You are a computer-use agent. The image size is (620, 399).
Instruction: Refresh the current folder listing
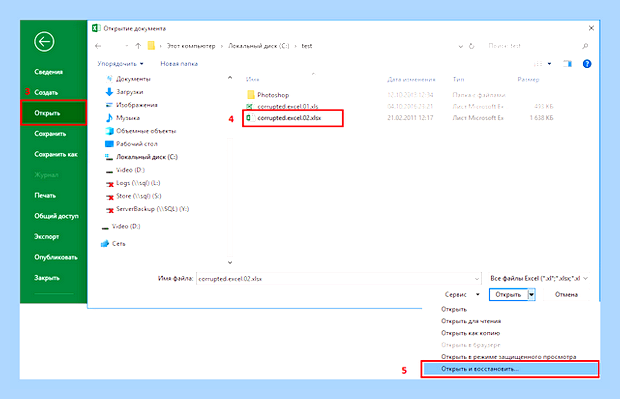(x=471, y=46)
